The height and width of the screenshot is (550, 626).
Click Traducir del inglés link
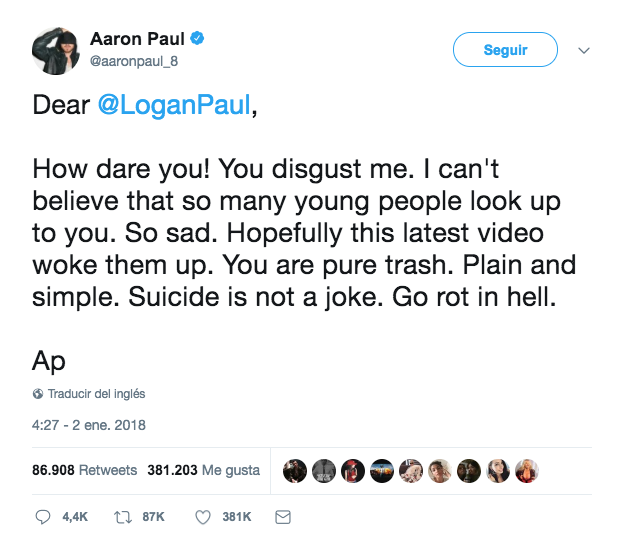click(96, 394)
